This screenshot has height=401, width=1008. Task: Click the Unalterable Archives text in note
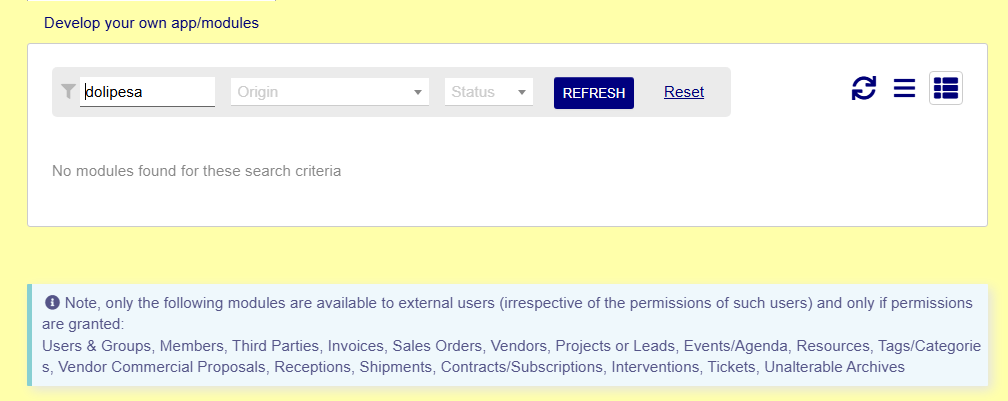tap(834, 367)
